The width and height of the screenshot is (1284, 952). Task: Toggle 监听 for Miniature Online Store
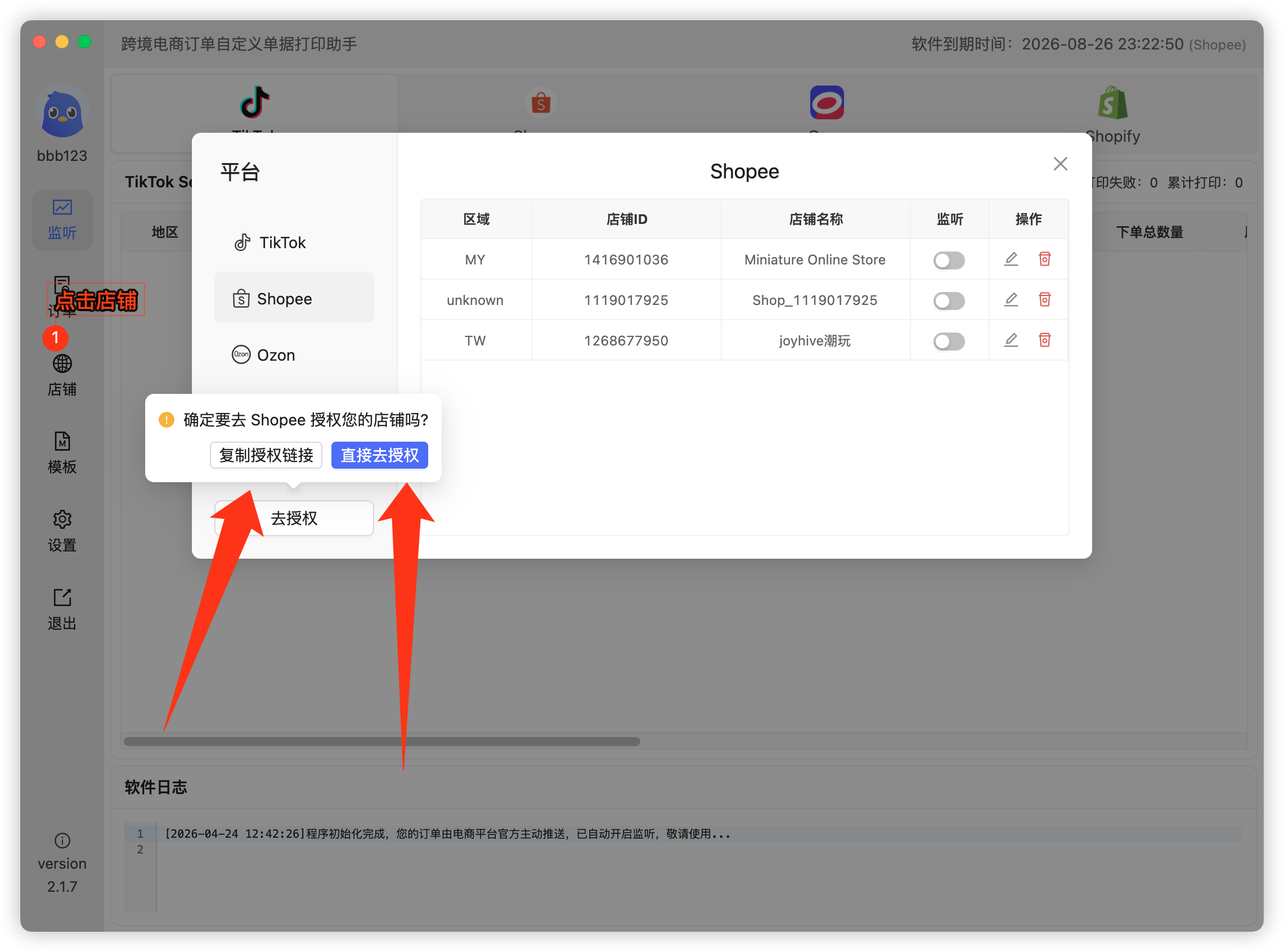(x=949, y=260)
